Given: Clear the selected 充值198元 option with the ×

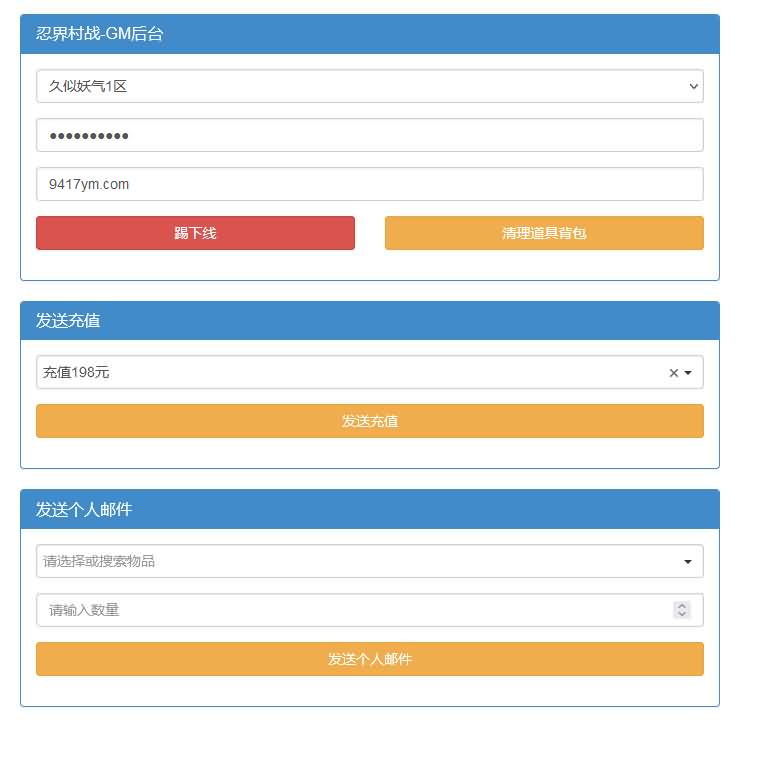Looking at the screenshot, I should (x=673, y=373).
